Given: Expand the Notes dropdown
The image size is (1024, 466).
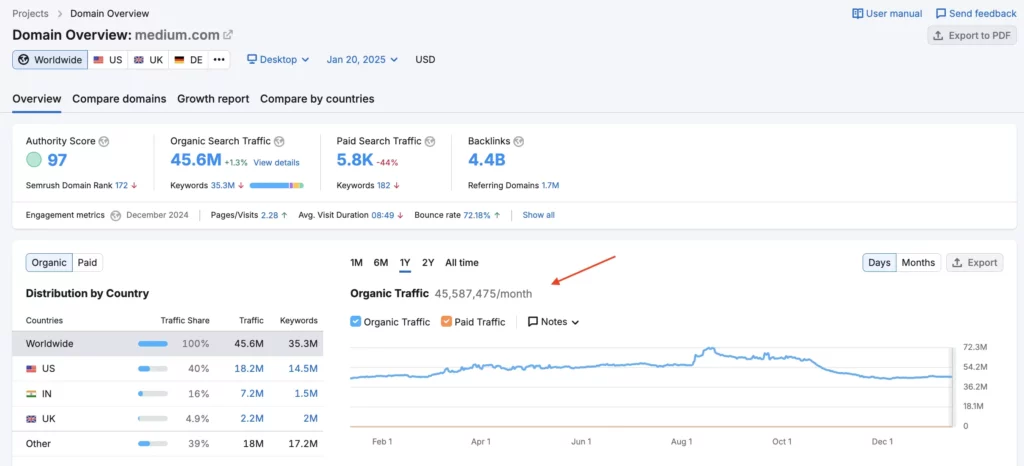Looking at the screenshot, I should tap(553, 322).
